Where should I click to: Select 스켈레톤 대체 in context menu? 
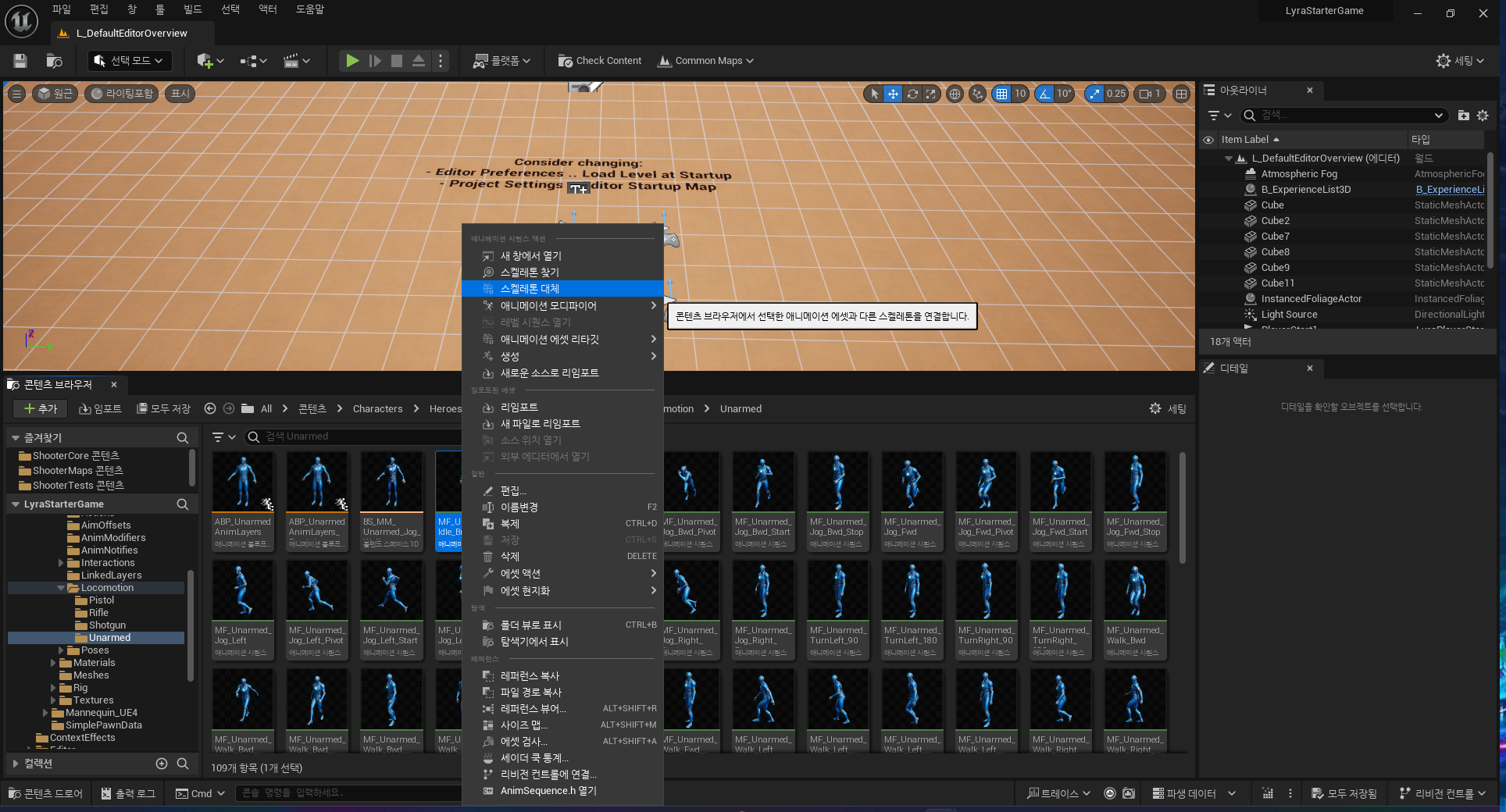[562, 289]
